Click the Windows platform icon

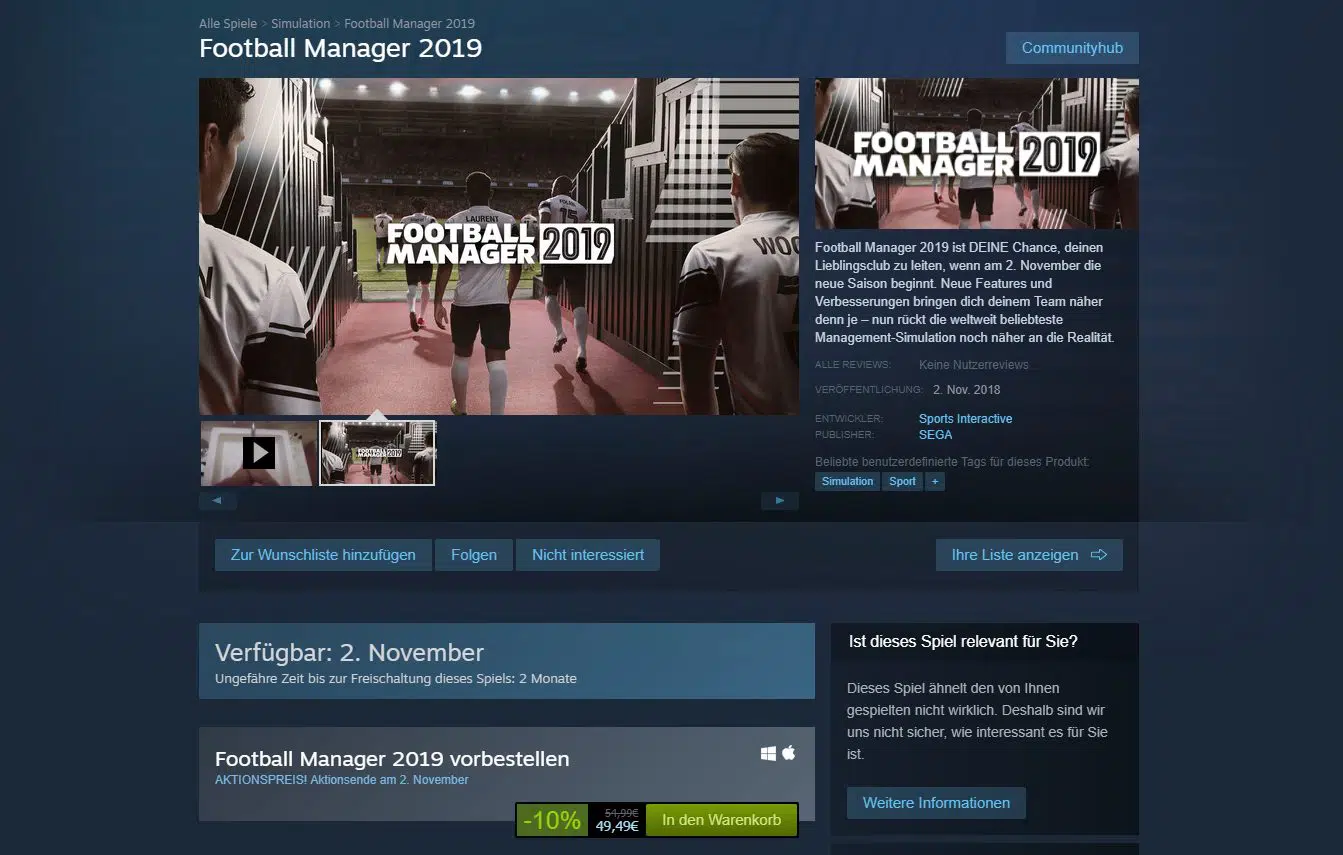pos(768,753)
